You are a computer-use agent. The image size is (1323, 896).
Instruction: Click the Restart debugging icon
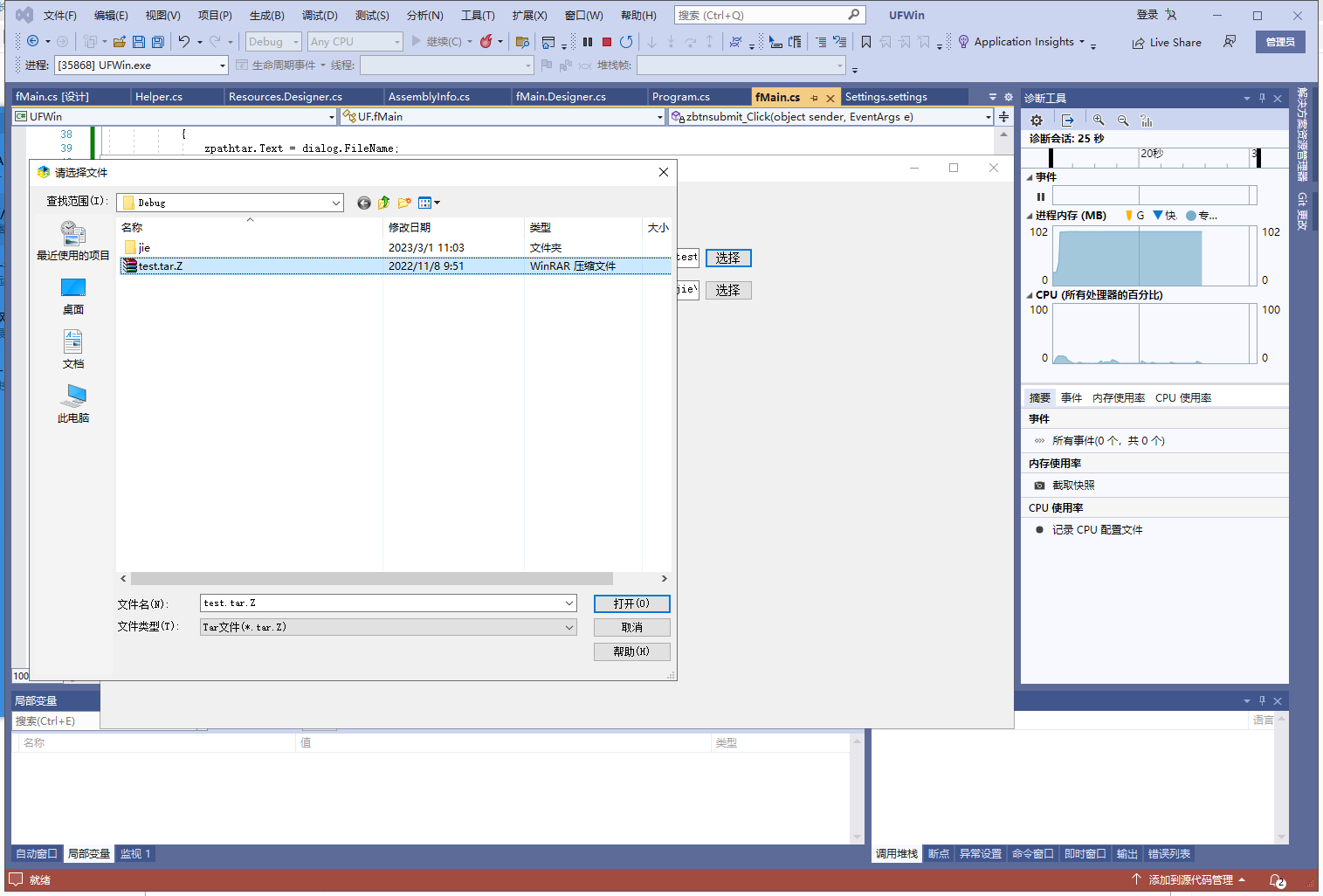[626, 41]
